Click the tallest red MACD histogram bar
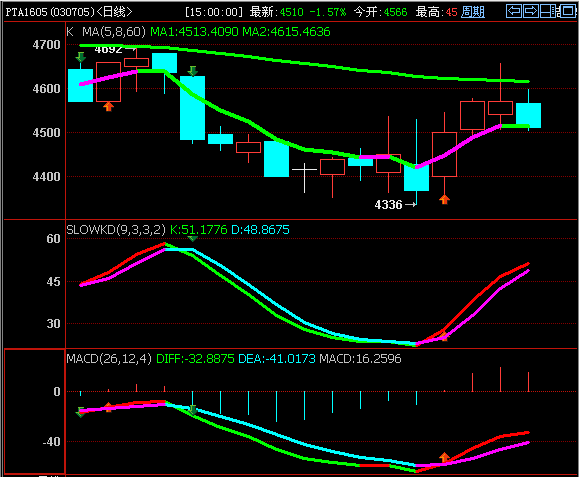The image size is (579, 477). [x=500, y=379]
